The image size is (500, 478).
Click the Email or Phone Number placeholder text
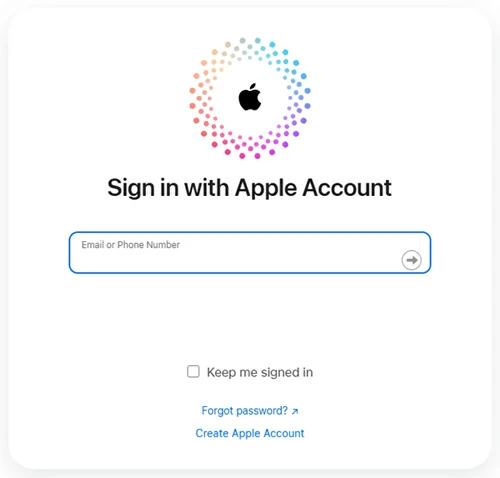(x=130, y=245)
